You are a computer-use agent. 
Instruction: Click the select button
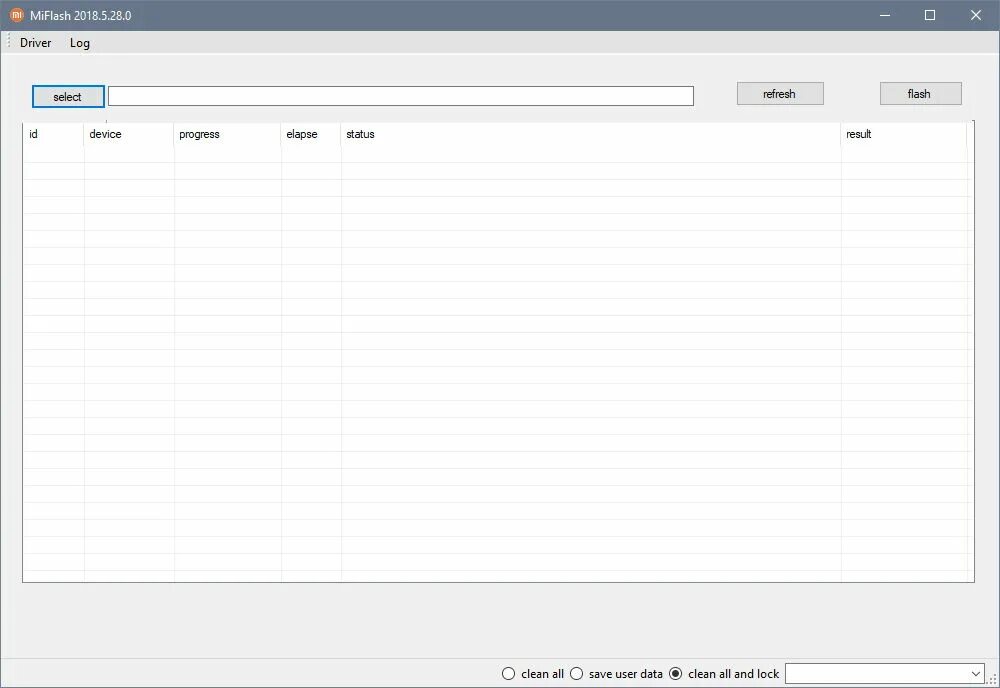(x=68, y=96)
